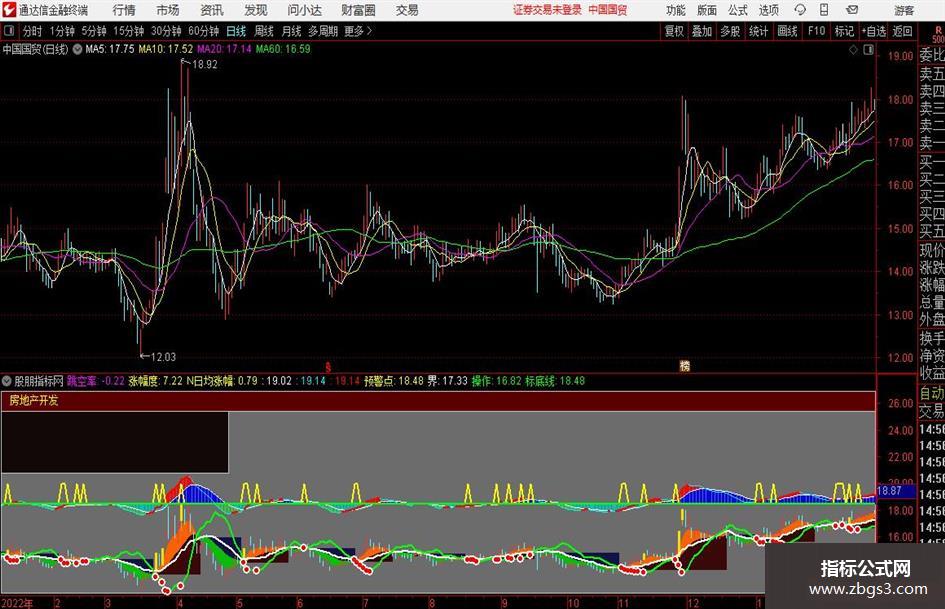945x609 pixels.
Task: Click the 跳空率 indicator label
Action: [x=81, y=381]
